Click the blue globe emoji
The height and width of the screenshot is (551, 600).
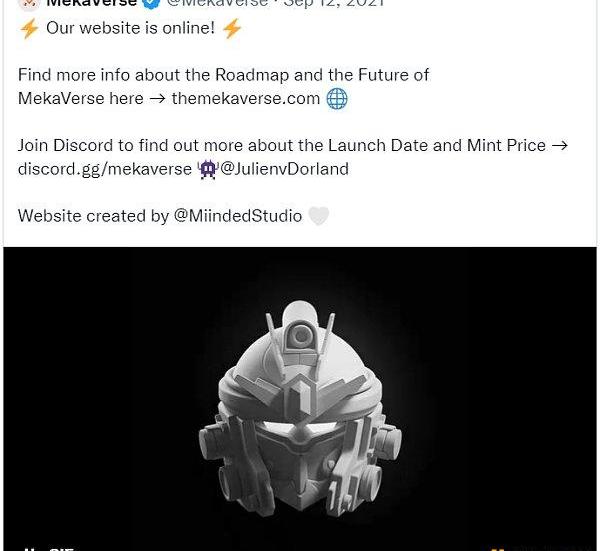point(337,99)
